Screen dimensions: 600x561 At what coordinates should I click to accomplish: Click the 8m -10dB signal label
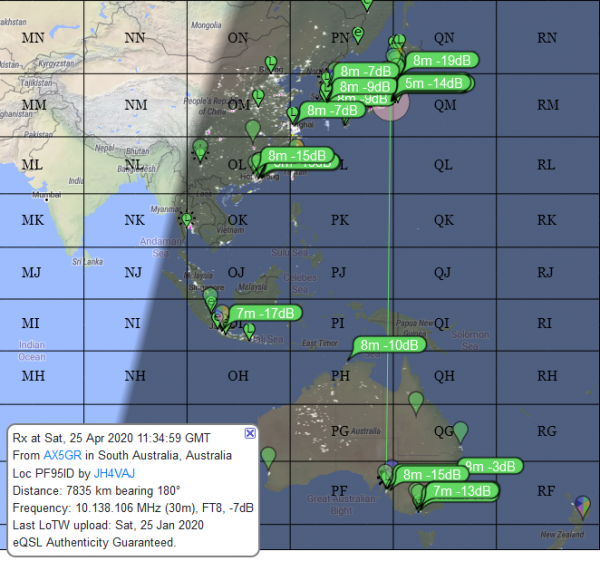coord(391,345)
